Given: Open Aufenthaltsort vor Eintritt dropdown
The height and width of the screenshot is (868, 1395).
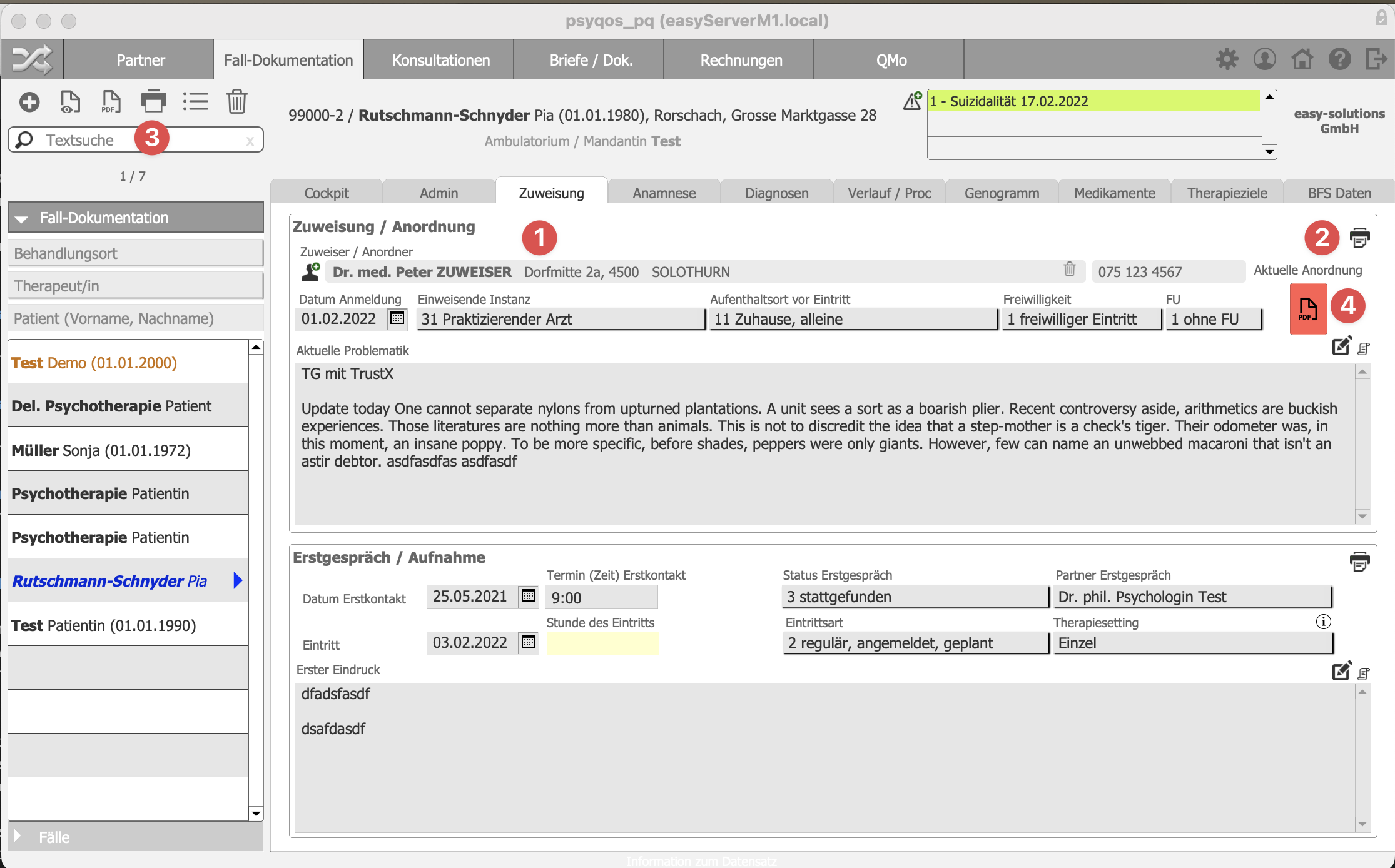Looking at the screenshot, I should point(853,319).
